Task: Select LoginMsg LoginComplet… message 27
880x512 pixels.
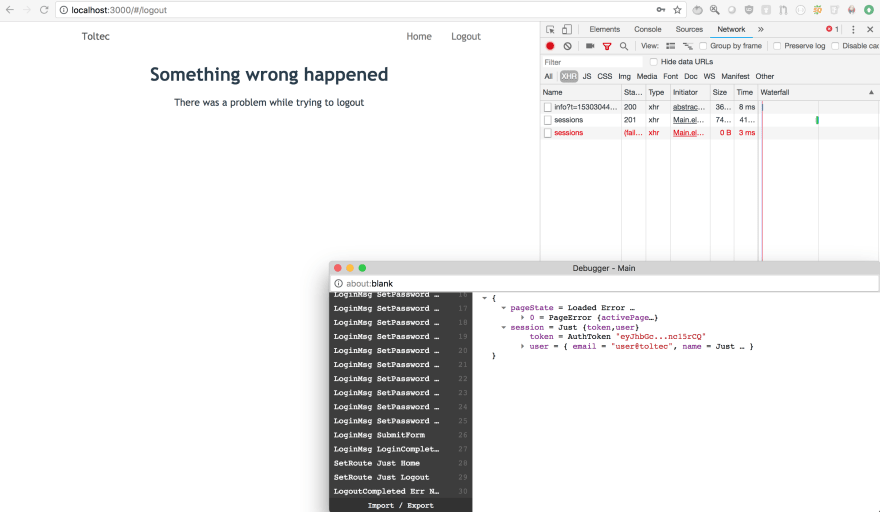Action: pyautogui.click(x=400, y=449)
